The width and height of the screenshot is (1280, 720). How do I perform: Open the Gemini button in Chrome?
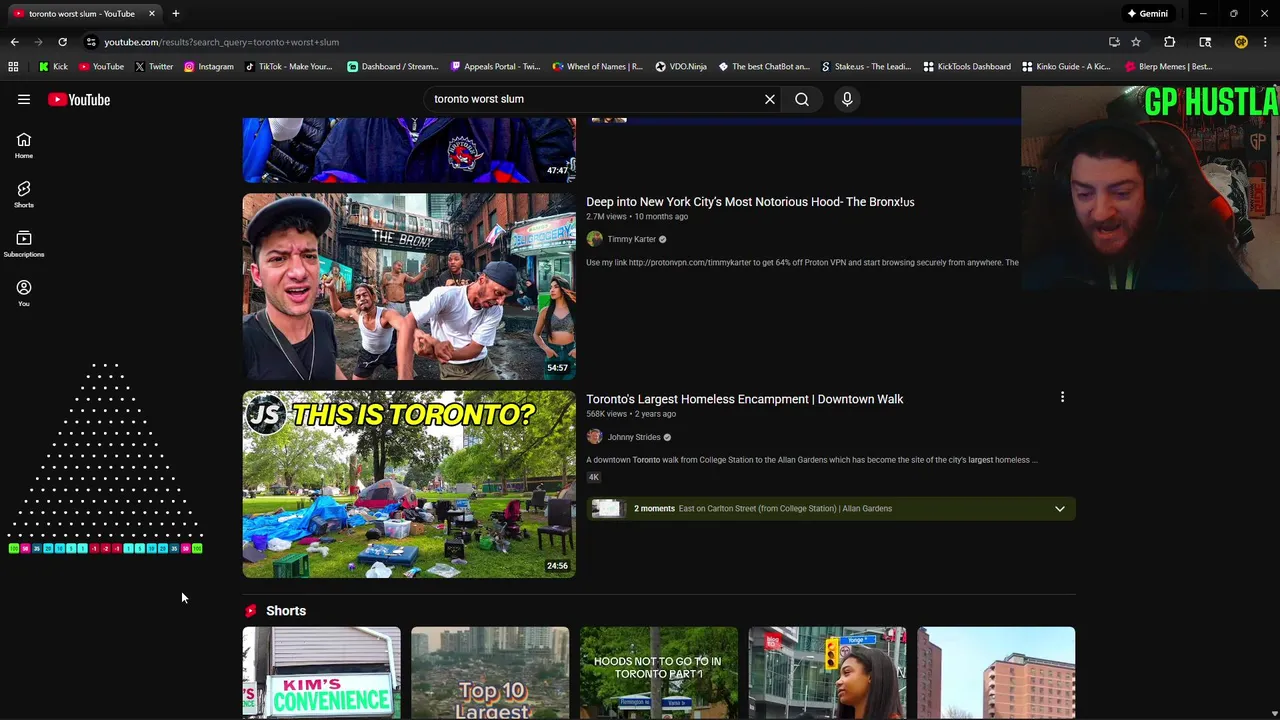pos(1148,14)
